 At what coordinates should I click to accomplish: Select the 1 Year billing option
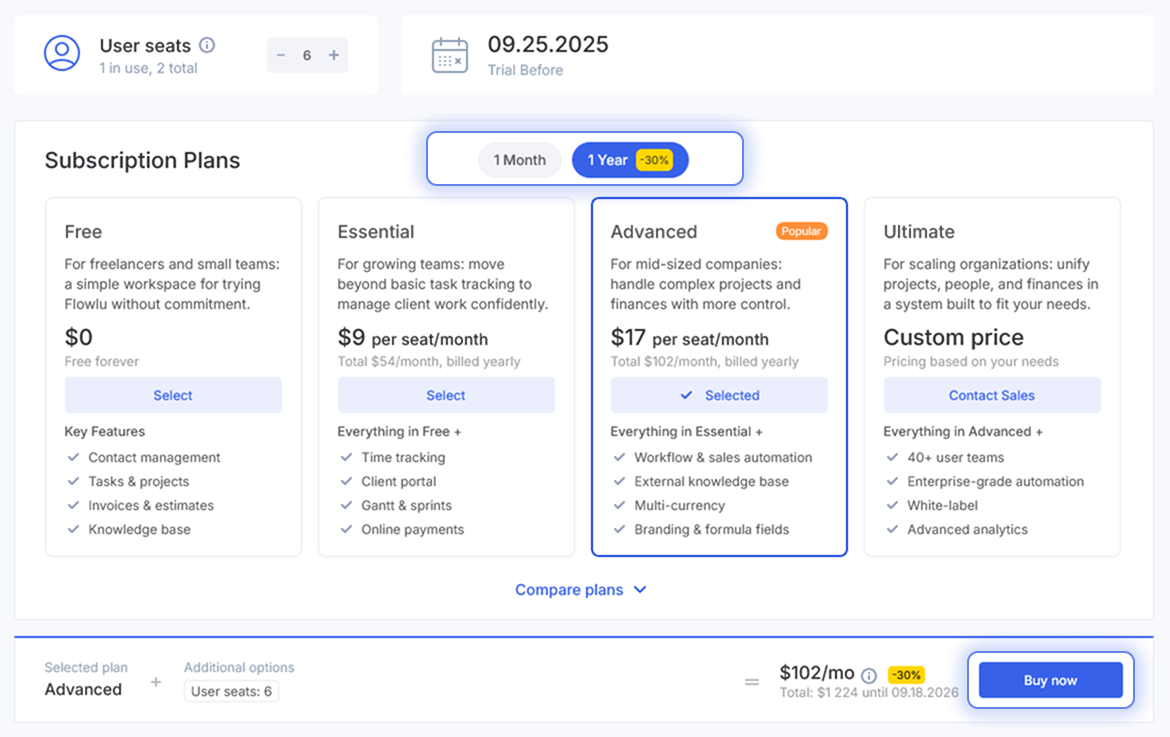pyautogui.click(x=629, y=160)
